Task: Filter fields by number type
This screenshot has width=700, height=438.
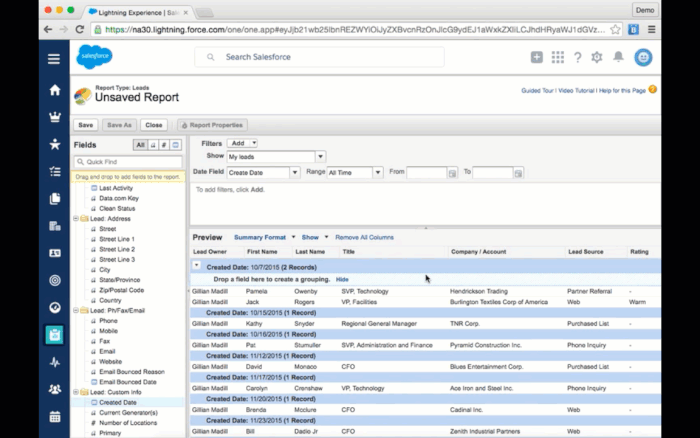Action: click(164, 145)
